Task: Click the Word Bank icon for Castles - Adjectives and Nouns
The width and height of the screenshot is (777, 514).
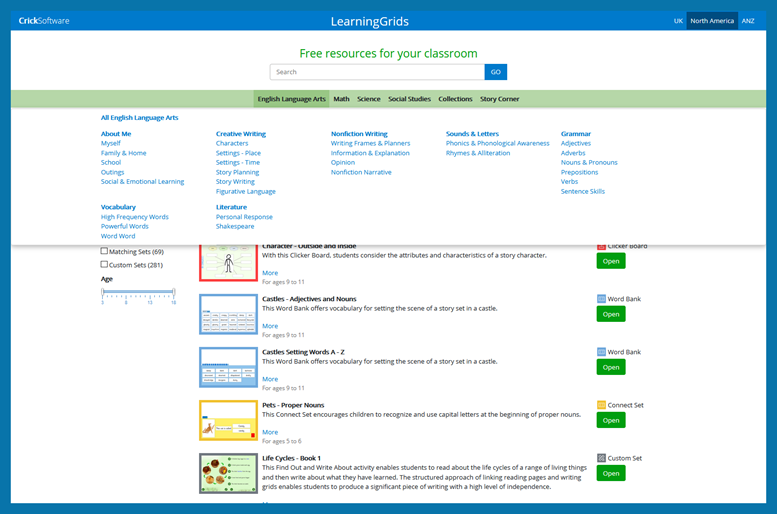Action: (601, 299)
